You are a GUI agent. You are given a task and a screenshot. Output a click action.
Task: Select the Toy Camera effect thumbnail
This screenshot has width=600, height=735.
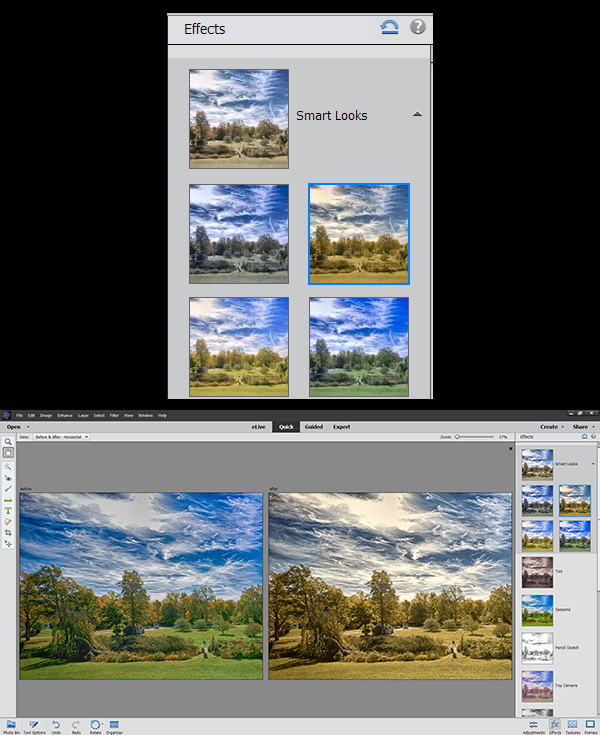click(538, 686)
